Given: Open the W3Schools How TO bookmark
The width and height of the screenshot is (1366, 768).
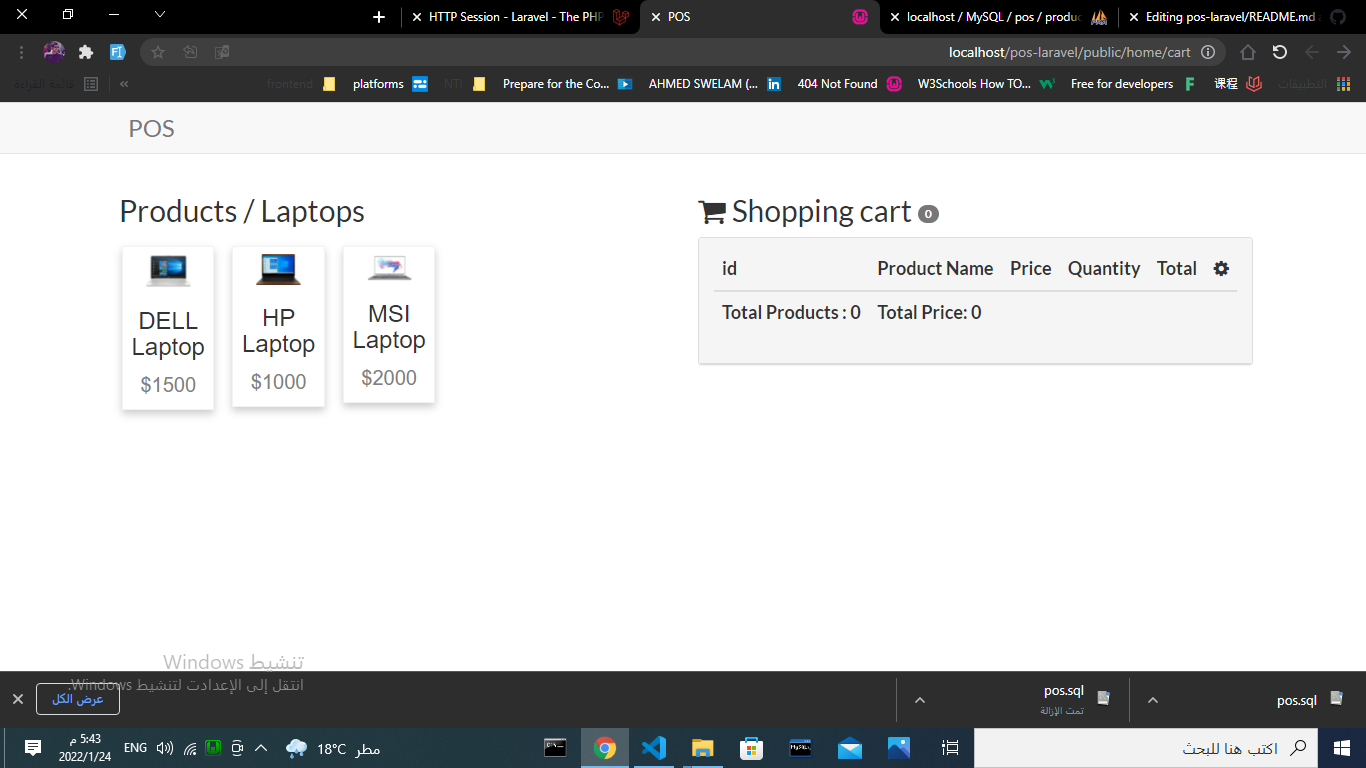Looking at the screenshot, I should [x=976, y=84].
